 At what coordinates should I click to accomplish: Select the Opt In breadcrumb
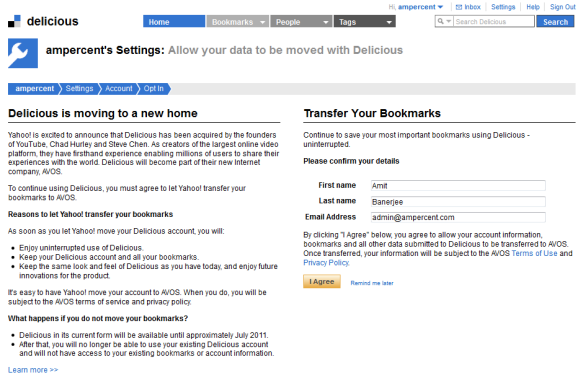(x=154, y=89)
